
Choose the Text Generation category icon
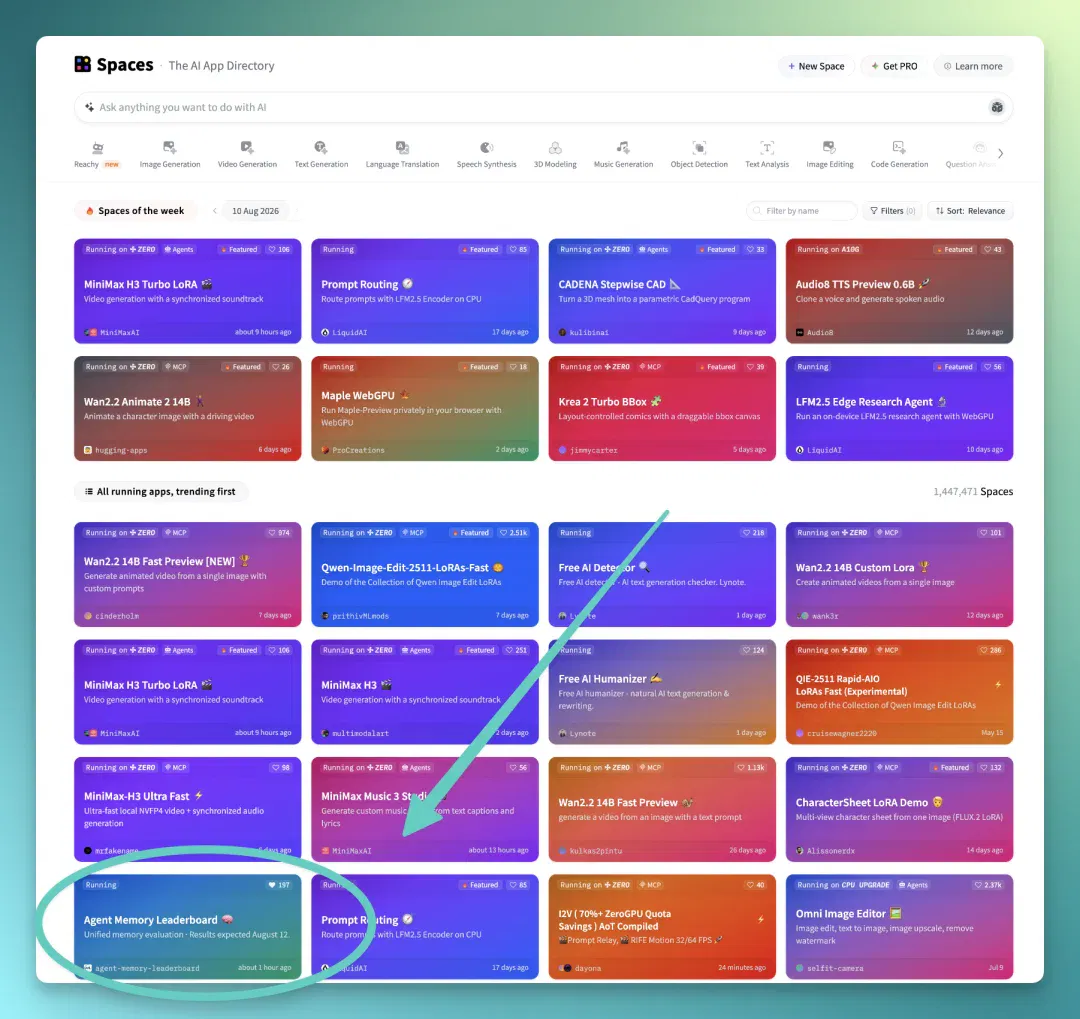click(x=321, y=147)
